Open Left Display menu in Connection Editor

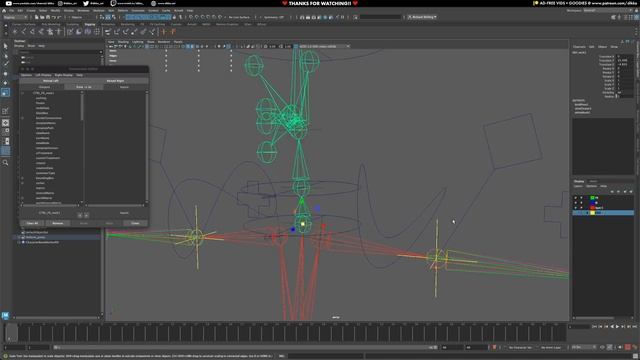point(43,75)
